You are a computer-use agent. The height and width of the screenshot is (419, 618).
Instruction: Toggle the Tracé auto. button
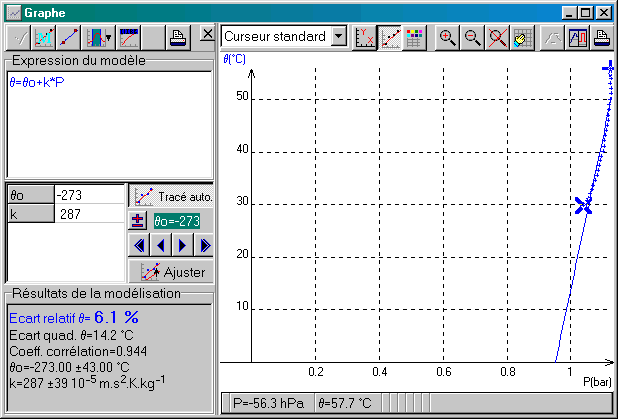(x=171, y=196)
